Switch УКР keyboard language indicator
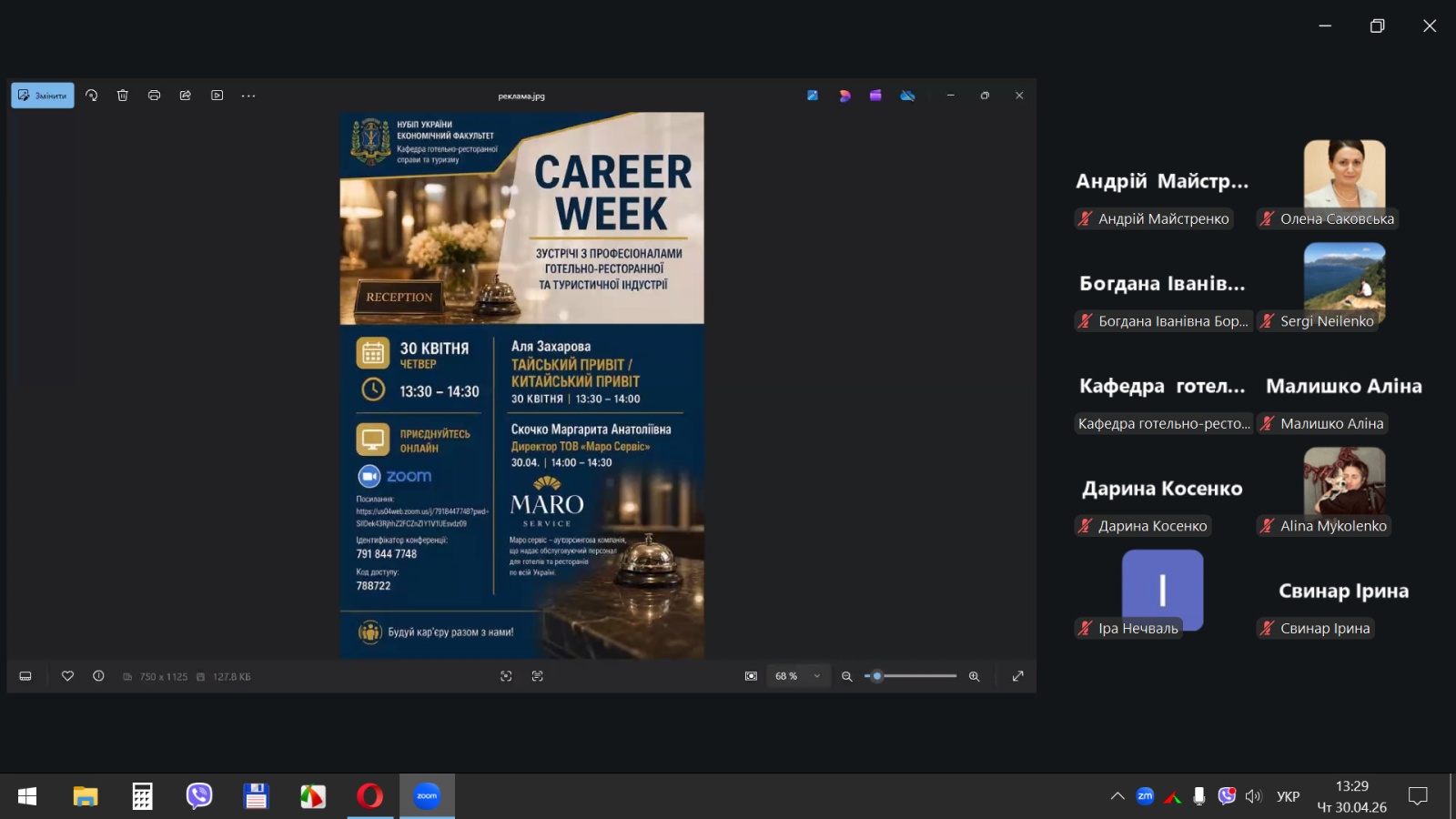This screenshot has height=819, width=1456. [1288, 796]
